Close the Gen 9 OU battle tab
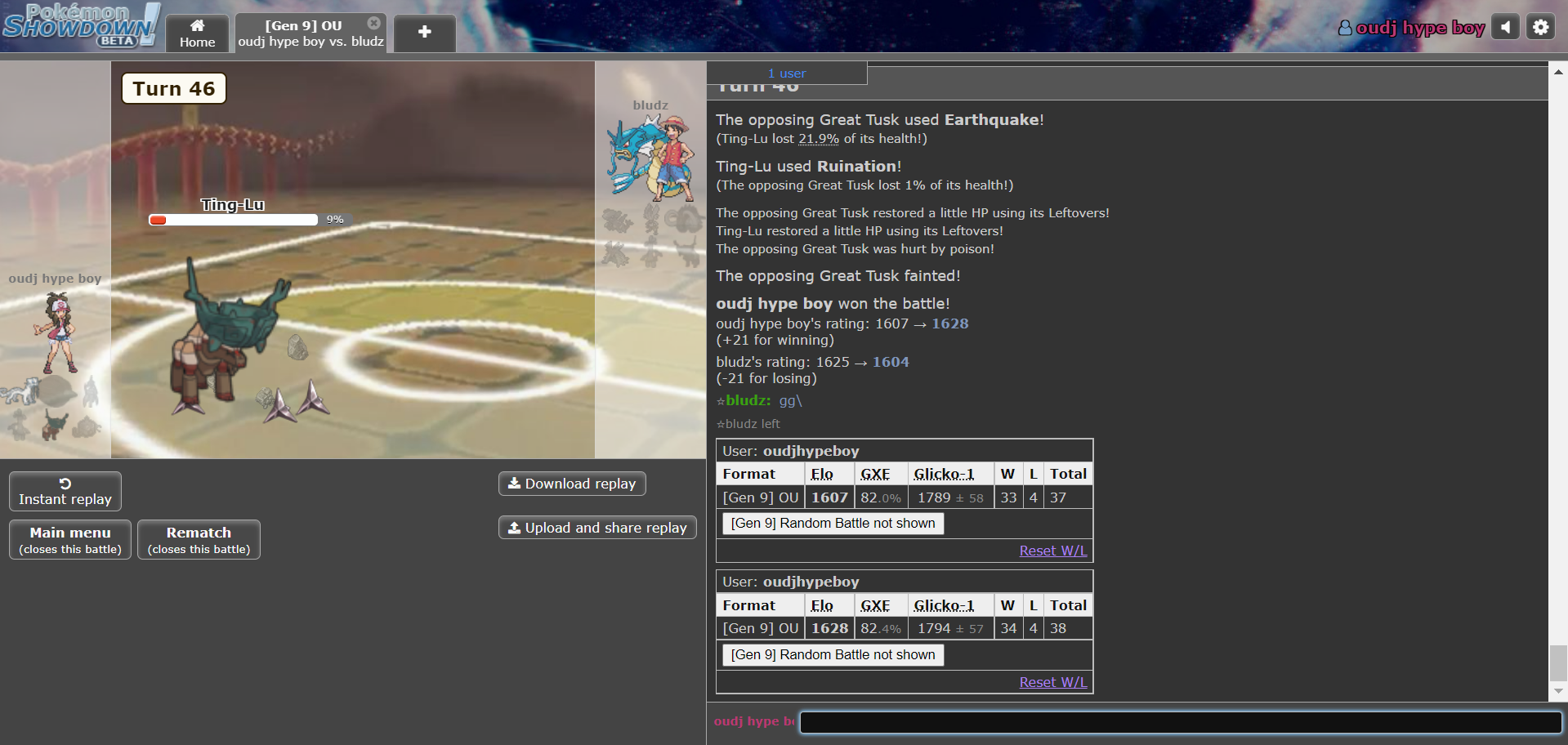The image size is (1568, 745). click(373, 23)
